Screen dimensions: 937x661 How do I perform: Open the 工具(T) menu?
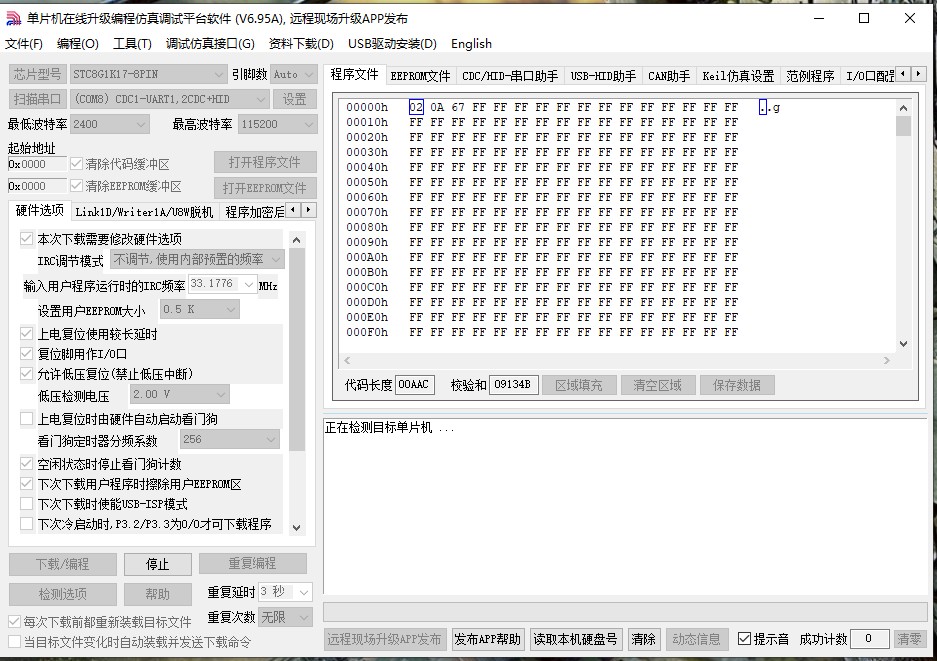pos(132,44)
